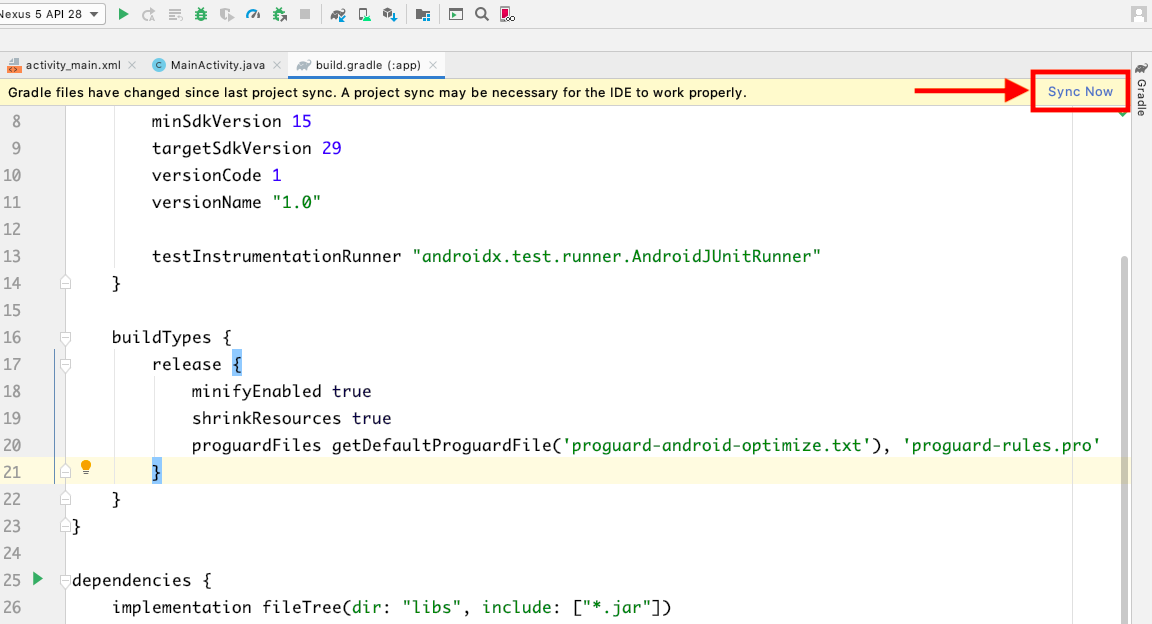Click fold marker at line 22
Screen dimensions: 1152x624
tap(65, 499)
